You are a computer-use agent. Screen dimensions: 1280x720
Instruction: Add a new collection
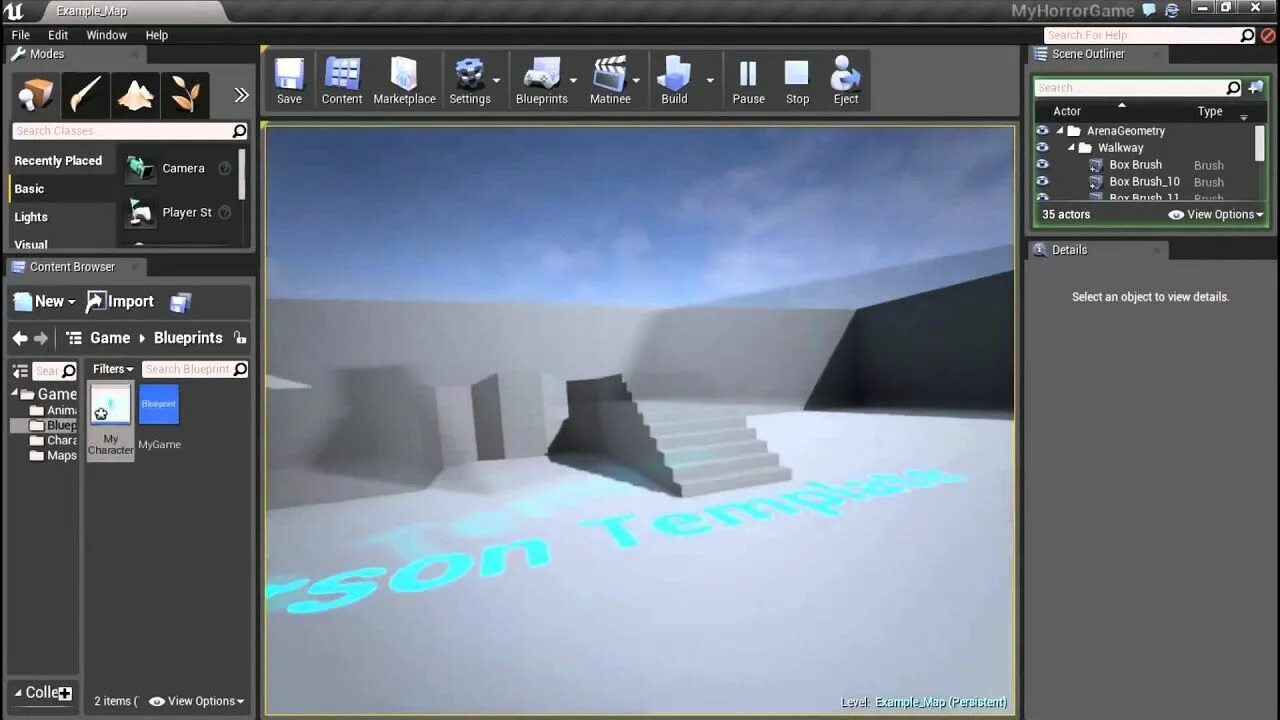click(x=65, y=693)
